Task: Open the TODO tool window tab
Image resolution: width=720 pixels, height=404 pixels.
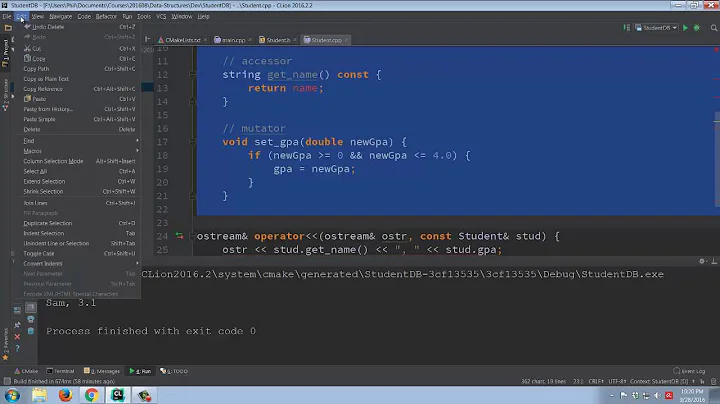Action: (x=174, y=371)
